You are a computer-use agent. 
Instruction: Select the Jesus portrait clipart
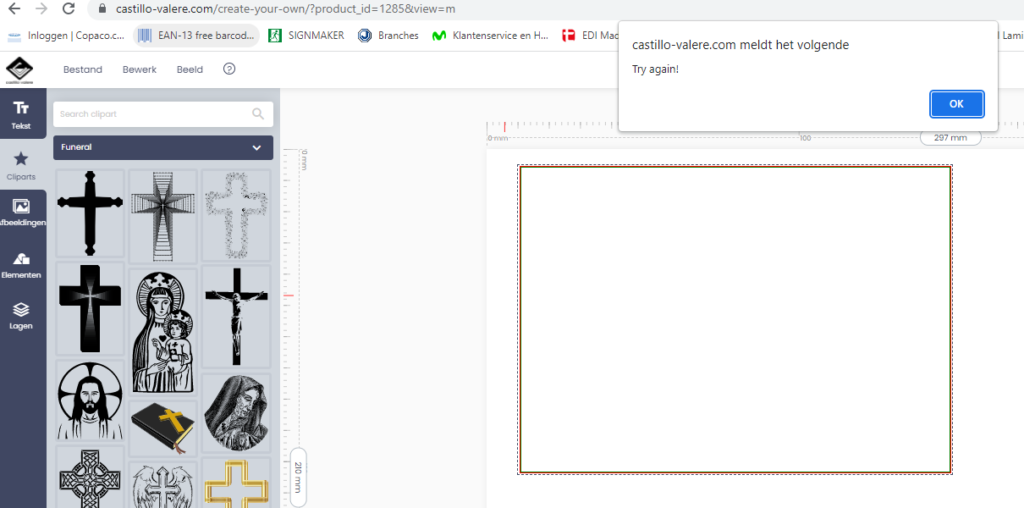(x=90, y=402)
